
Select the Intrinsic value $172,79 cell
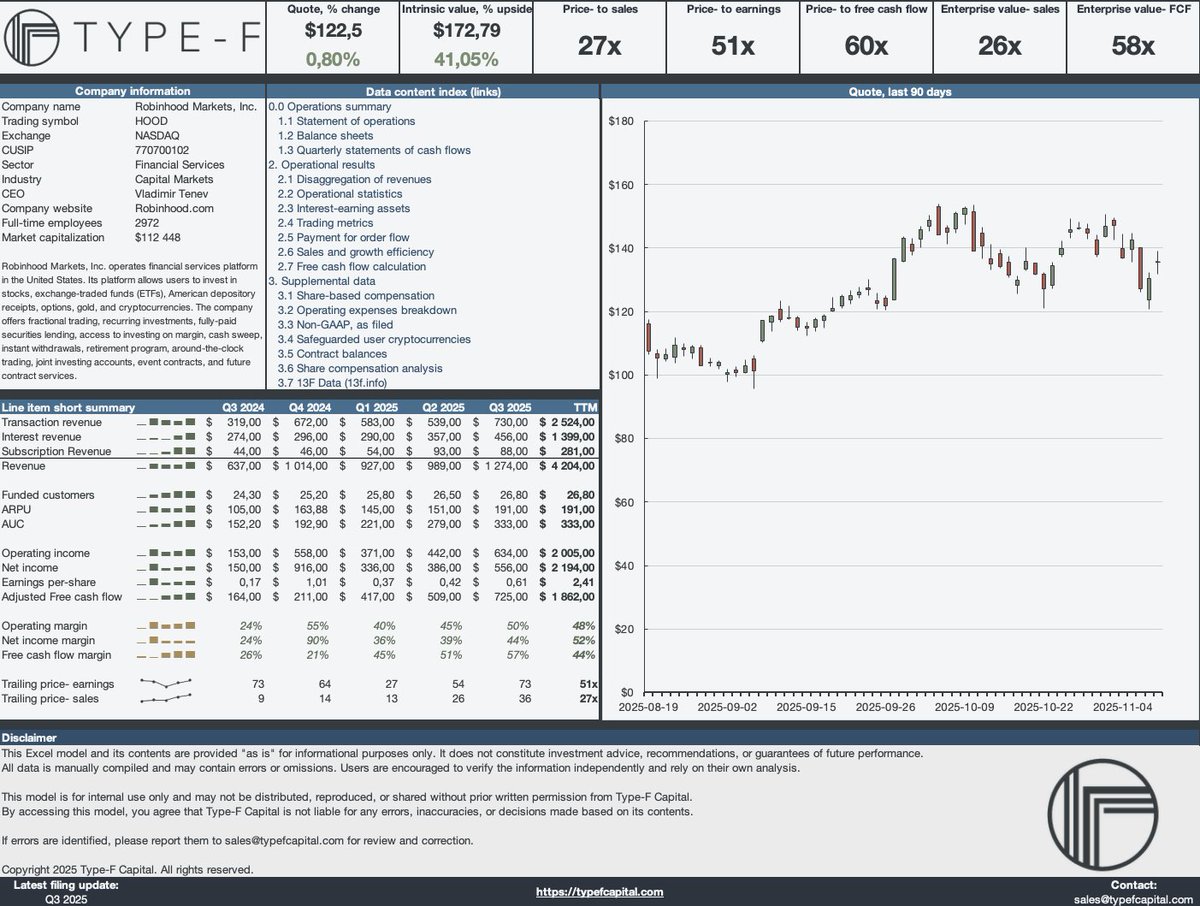pos(466,31)
